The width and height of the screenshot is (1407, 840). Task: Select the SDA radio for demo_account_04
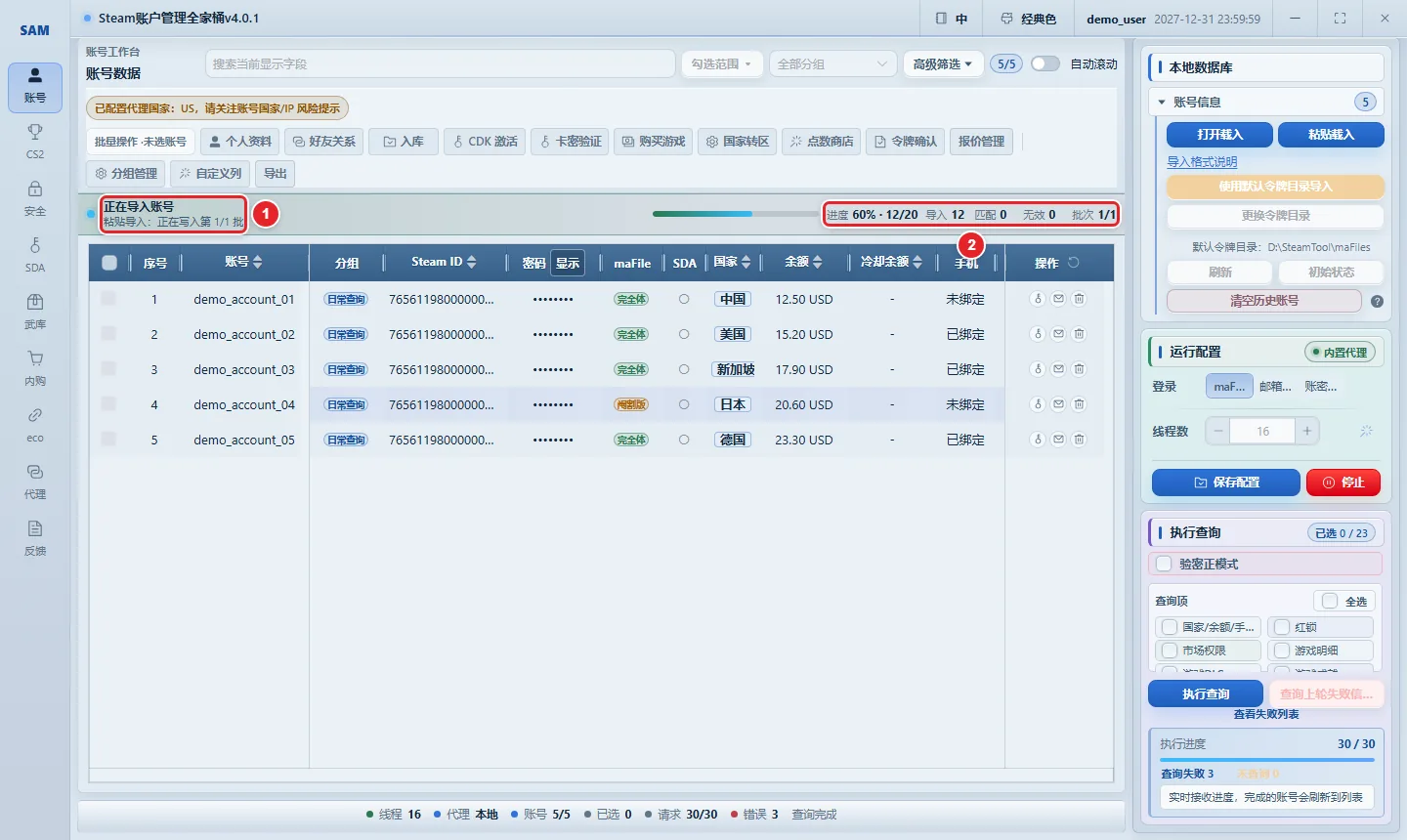[684, 404]
